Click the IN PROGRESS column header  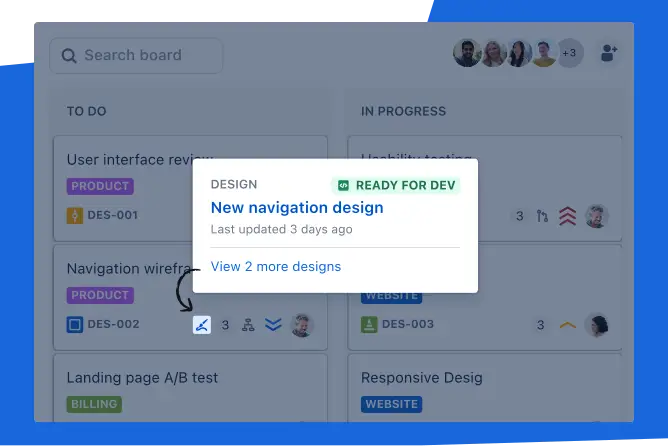403,111
